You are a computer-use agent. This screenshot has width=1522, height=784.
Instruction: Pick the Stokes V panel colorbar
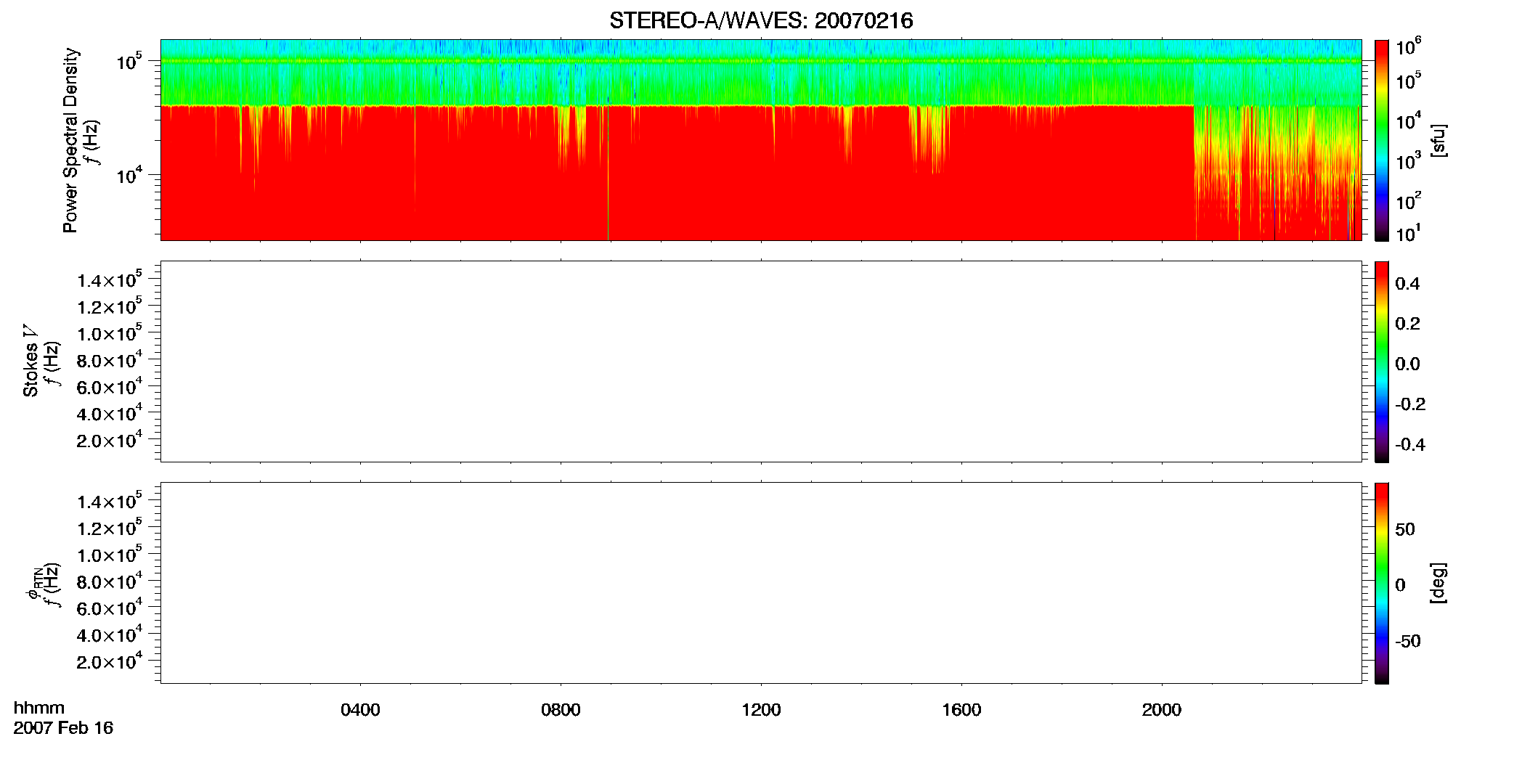pyautogui.click(x=1382, y=361)
